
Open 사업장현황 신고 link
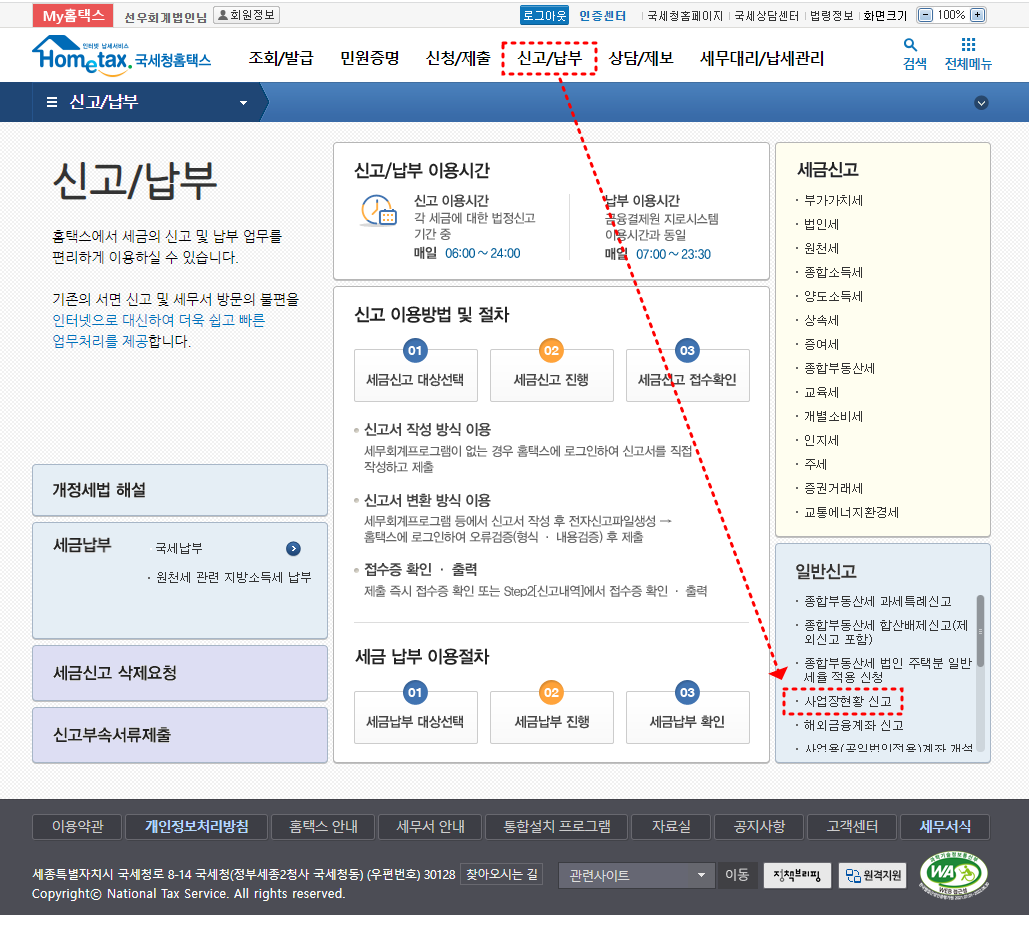pyautogui.click(x=848, y=701)
